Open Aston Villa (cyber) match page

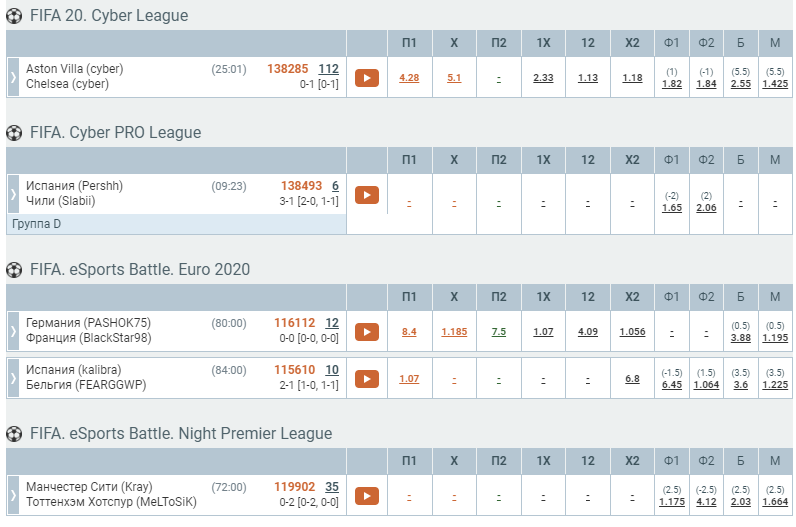67,69
